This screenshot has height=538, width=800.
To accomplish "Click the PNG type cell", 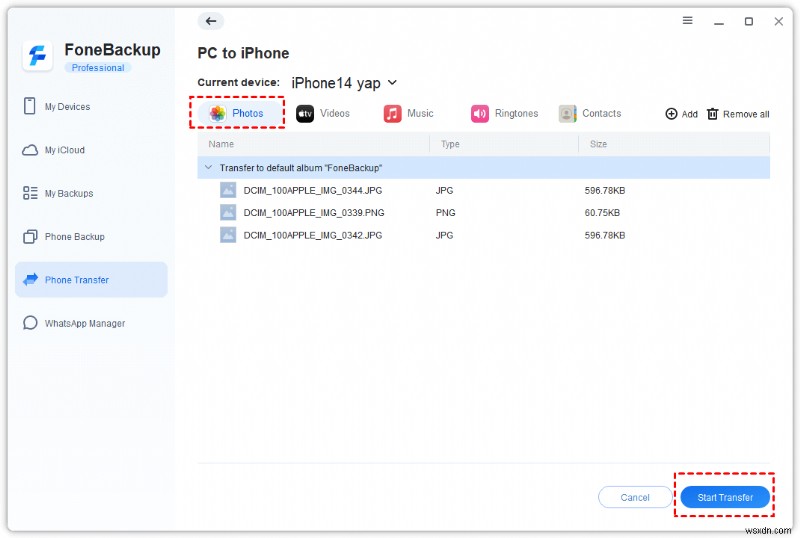I will click(445, 212).
